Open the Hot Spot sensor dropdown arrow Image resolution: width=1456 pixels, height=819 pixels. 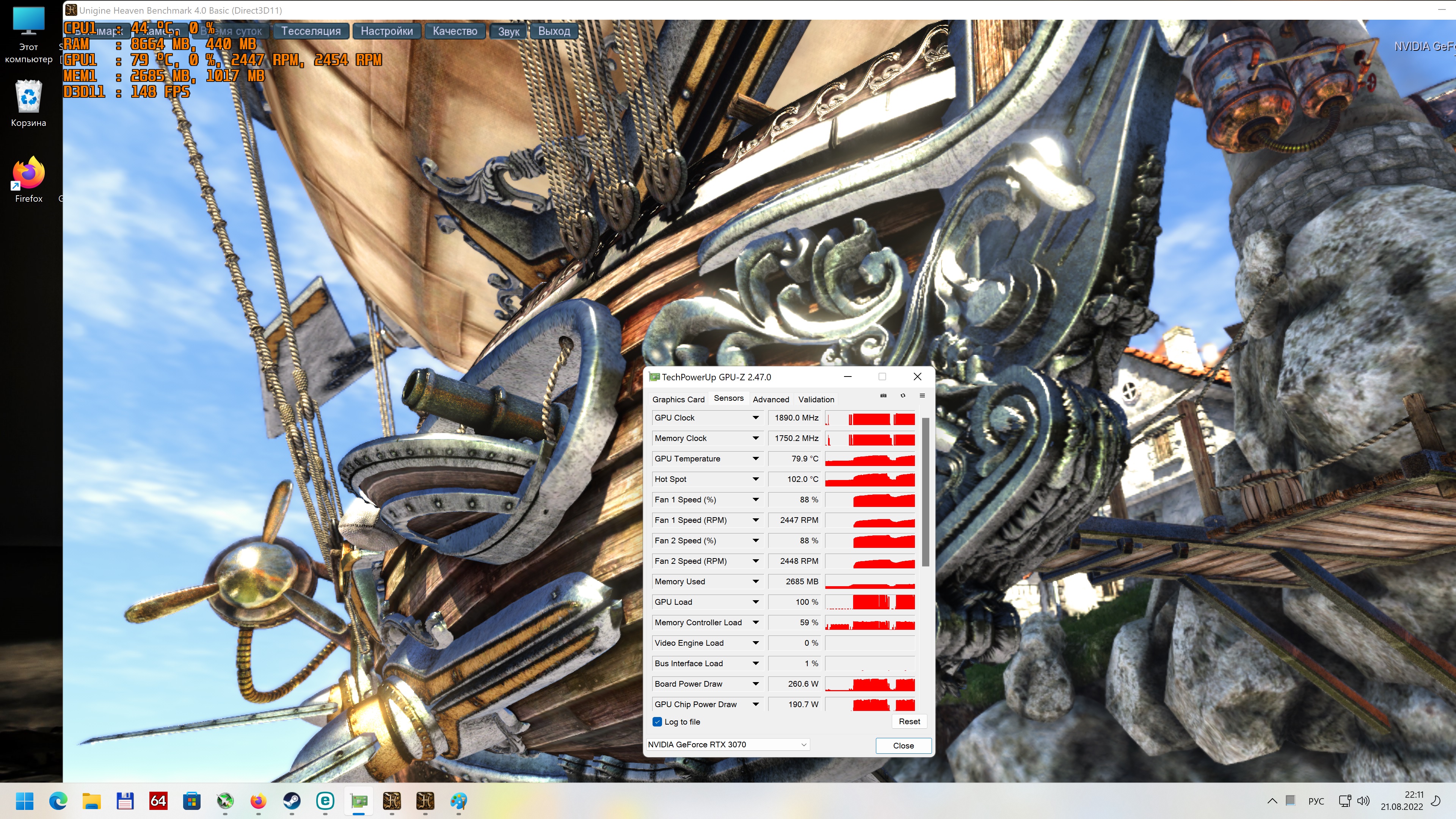[x=755, y=479]
